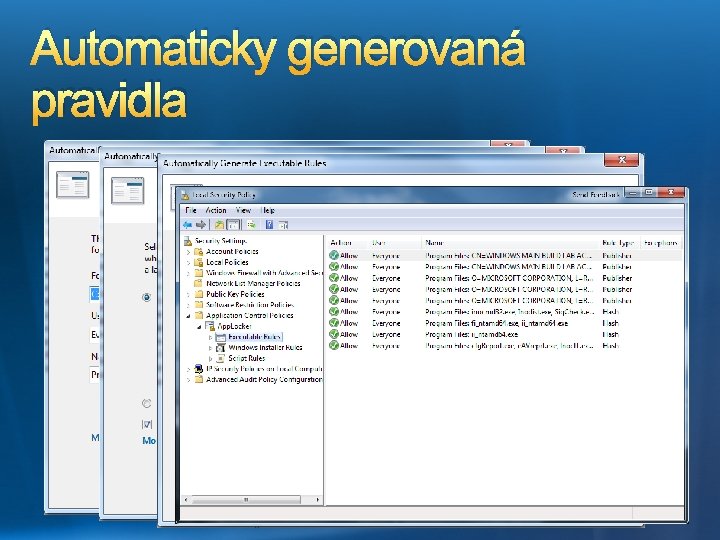Click the blue link below the checkbox in second window
The width and height of the screenshot is (720, 540).
click(x=149, y=441)
